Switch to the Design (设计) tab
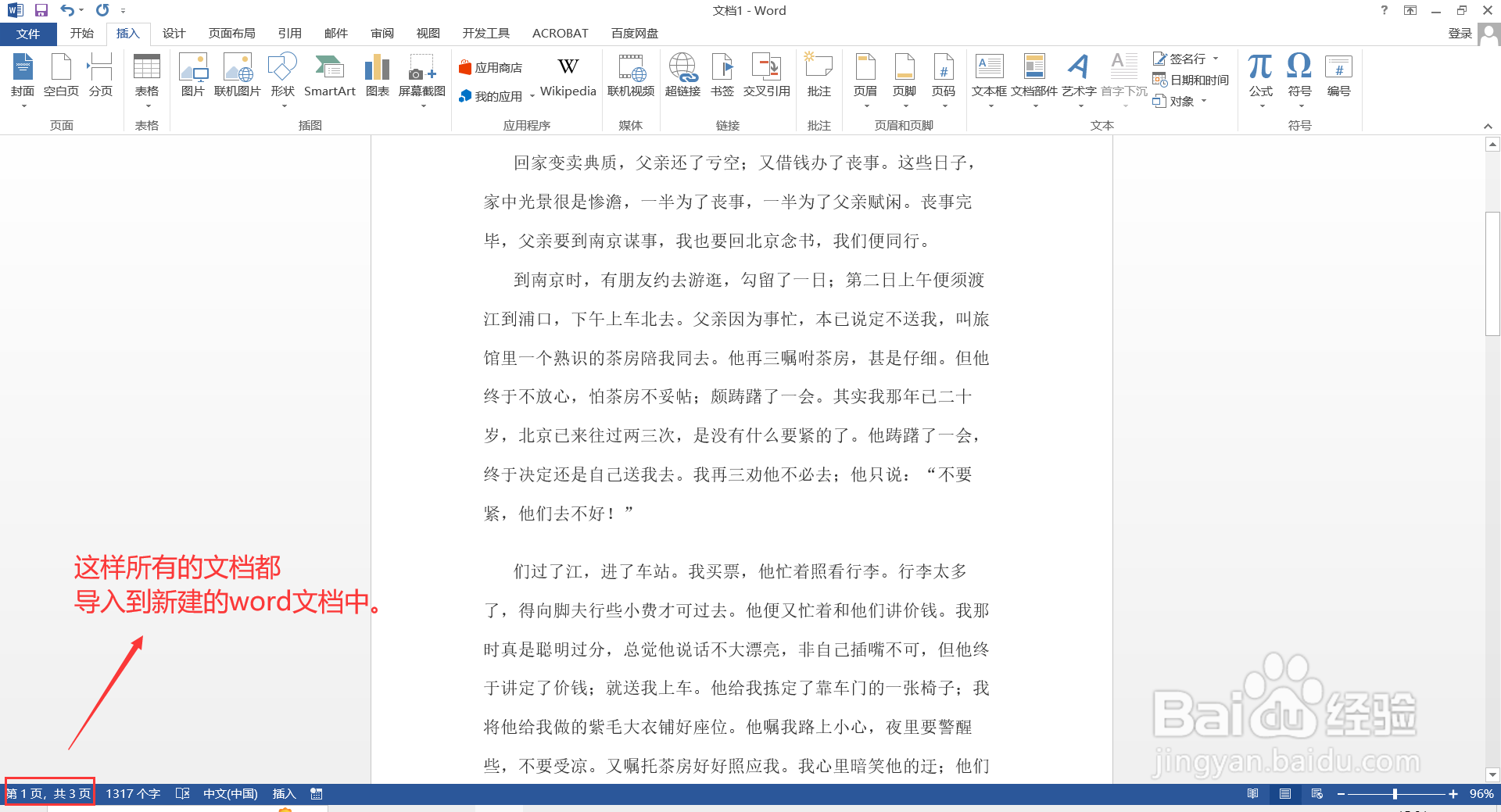1501x812 pixels. [x=174, y=34]
